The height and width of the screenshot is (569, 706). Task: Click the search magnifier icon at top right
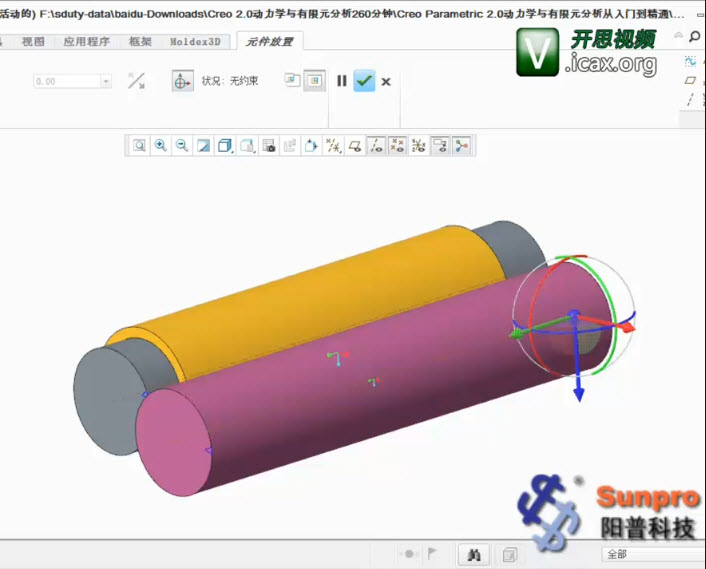695,36
